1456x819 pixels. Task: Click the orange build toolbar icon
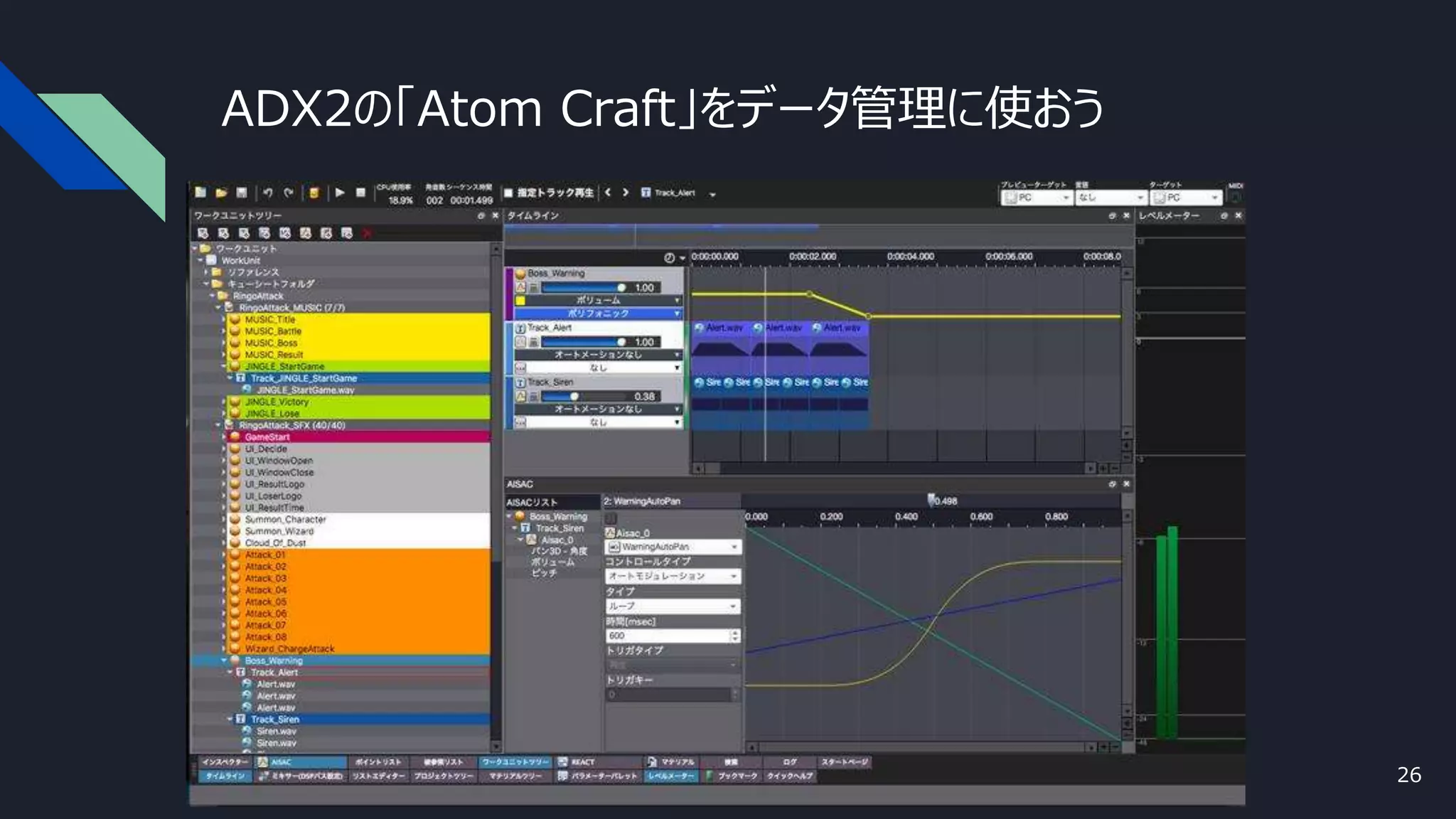pyautogui.click(x=314, y=192)
